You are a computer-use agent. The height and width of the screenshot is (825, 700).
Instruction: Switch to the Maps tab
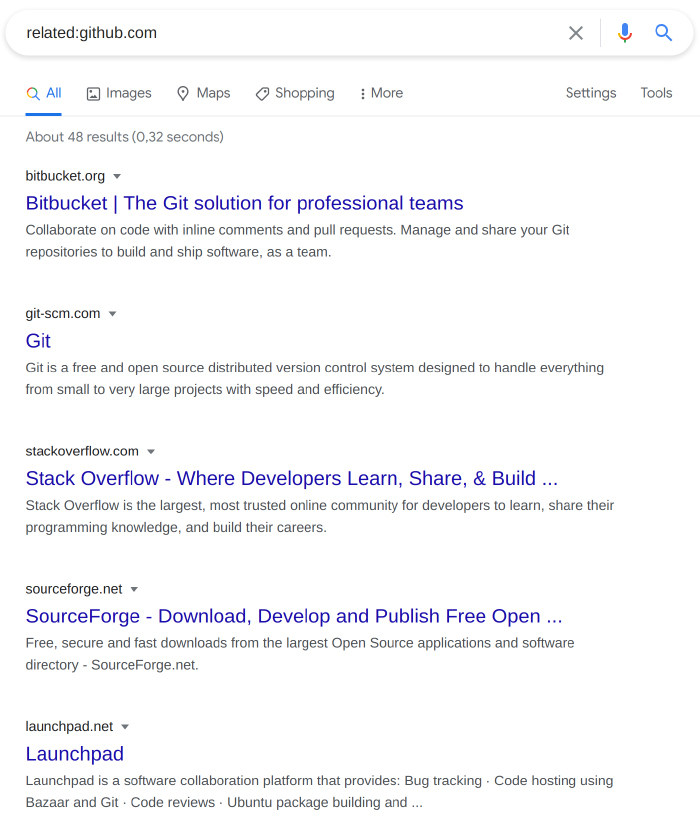coord(204,93)
